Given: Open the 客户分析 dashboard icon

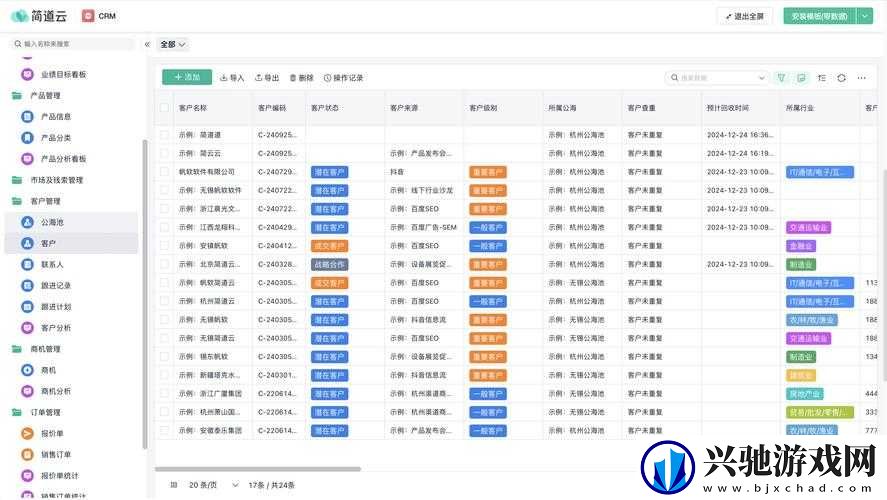Looking at the screenshot, I should [27, 327].
